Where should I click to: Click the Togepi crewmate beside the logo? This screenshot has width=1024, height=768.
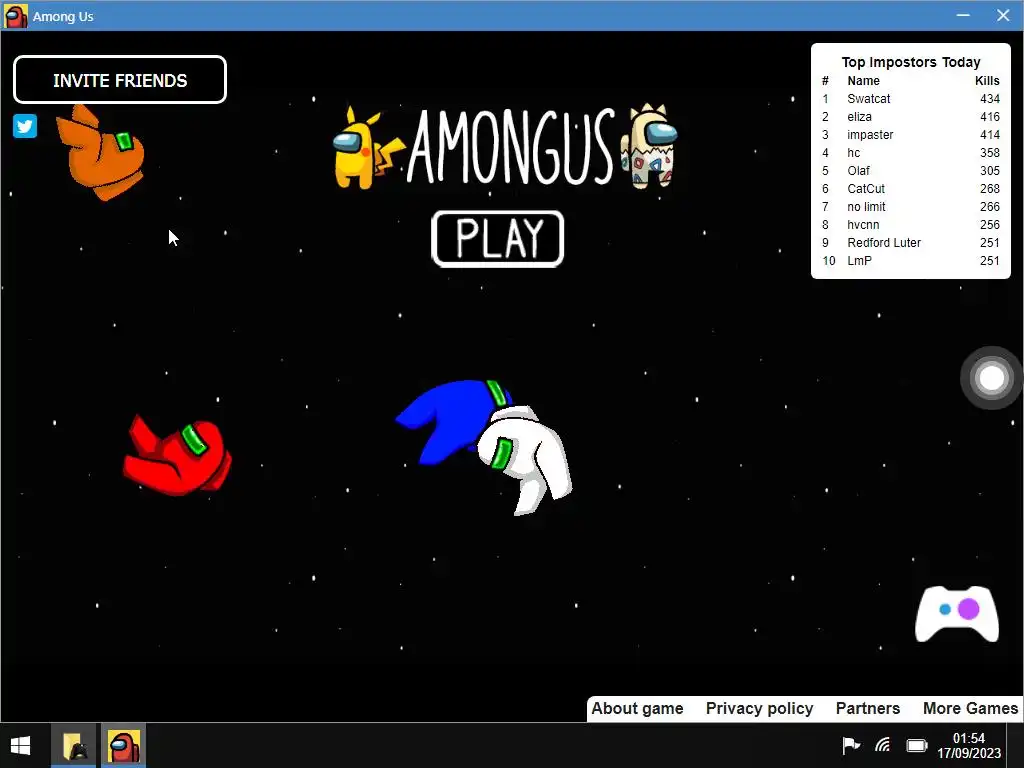[648, 146]
